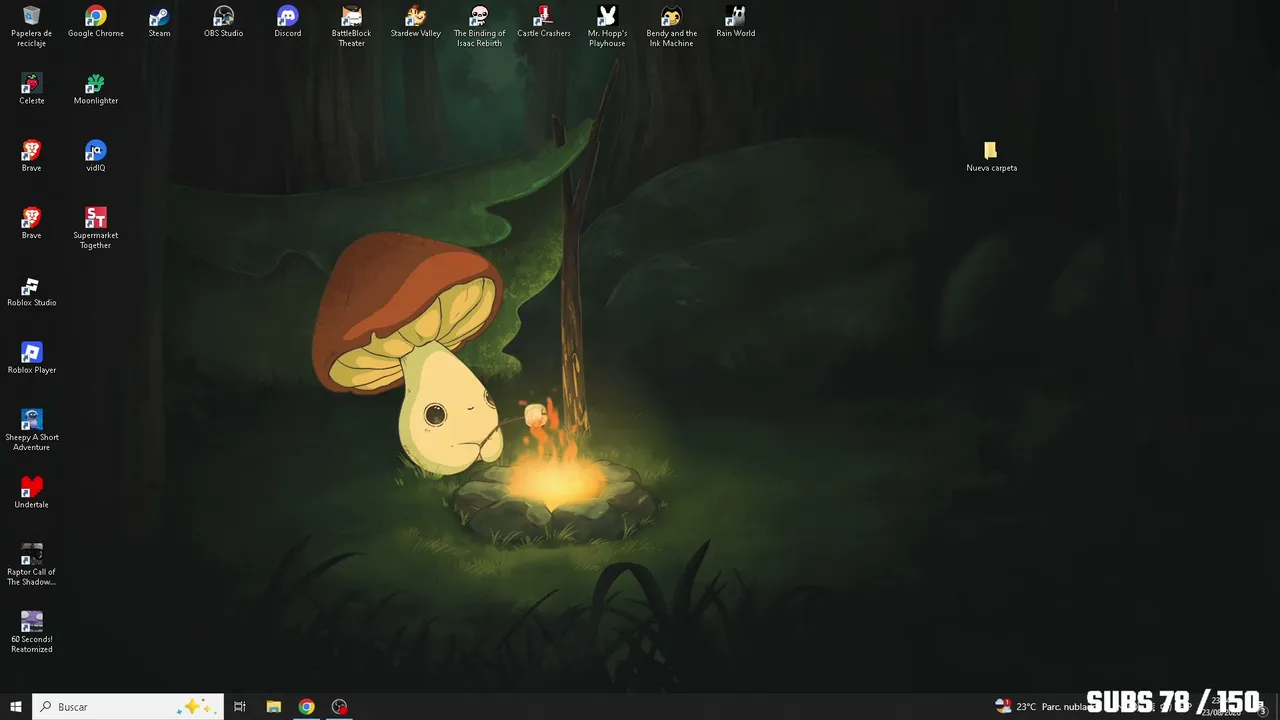Select the 60 Seconds! Reatomized icon

pyautogui.click(x=31, y=632)
